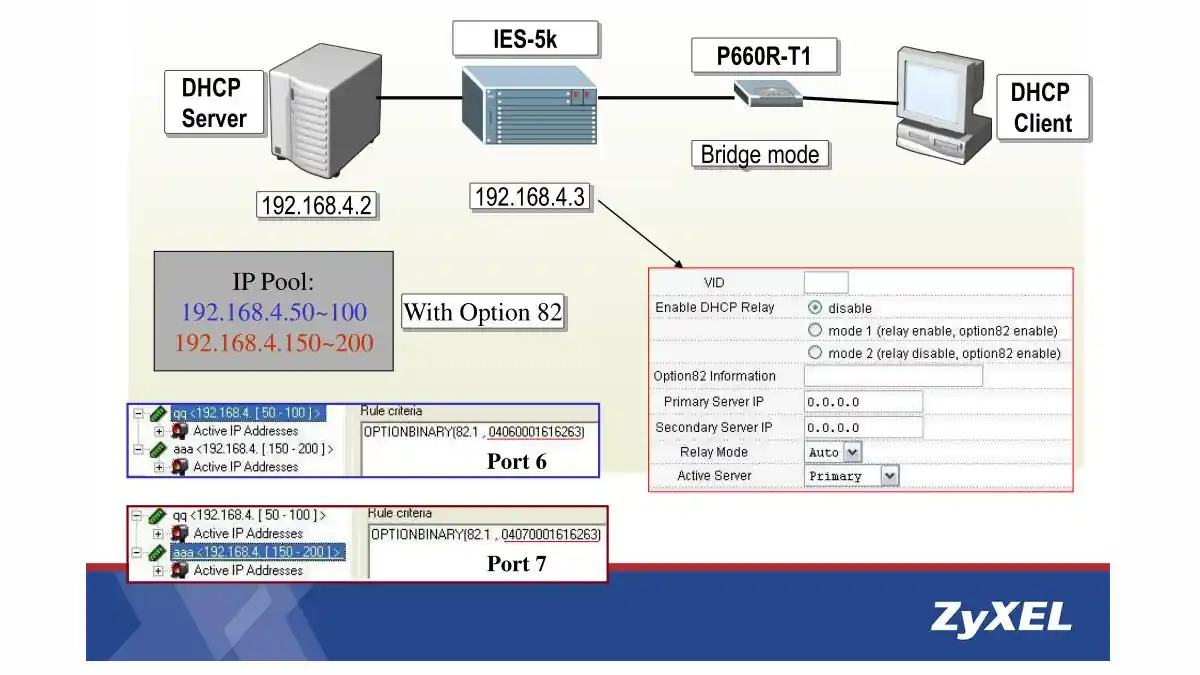
Task: Click the P660R-T1 modem icon
Action: coord(768,95)
